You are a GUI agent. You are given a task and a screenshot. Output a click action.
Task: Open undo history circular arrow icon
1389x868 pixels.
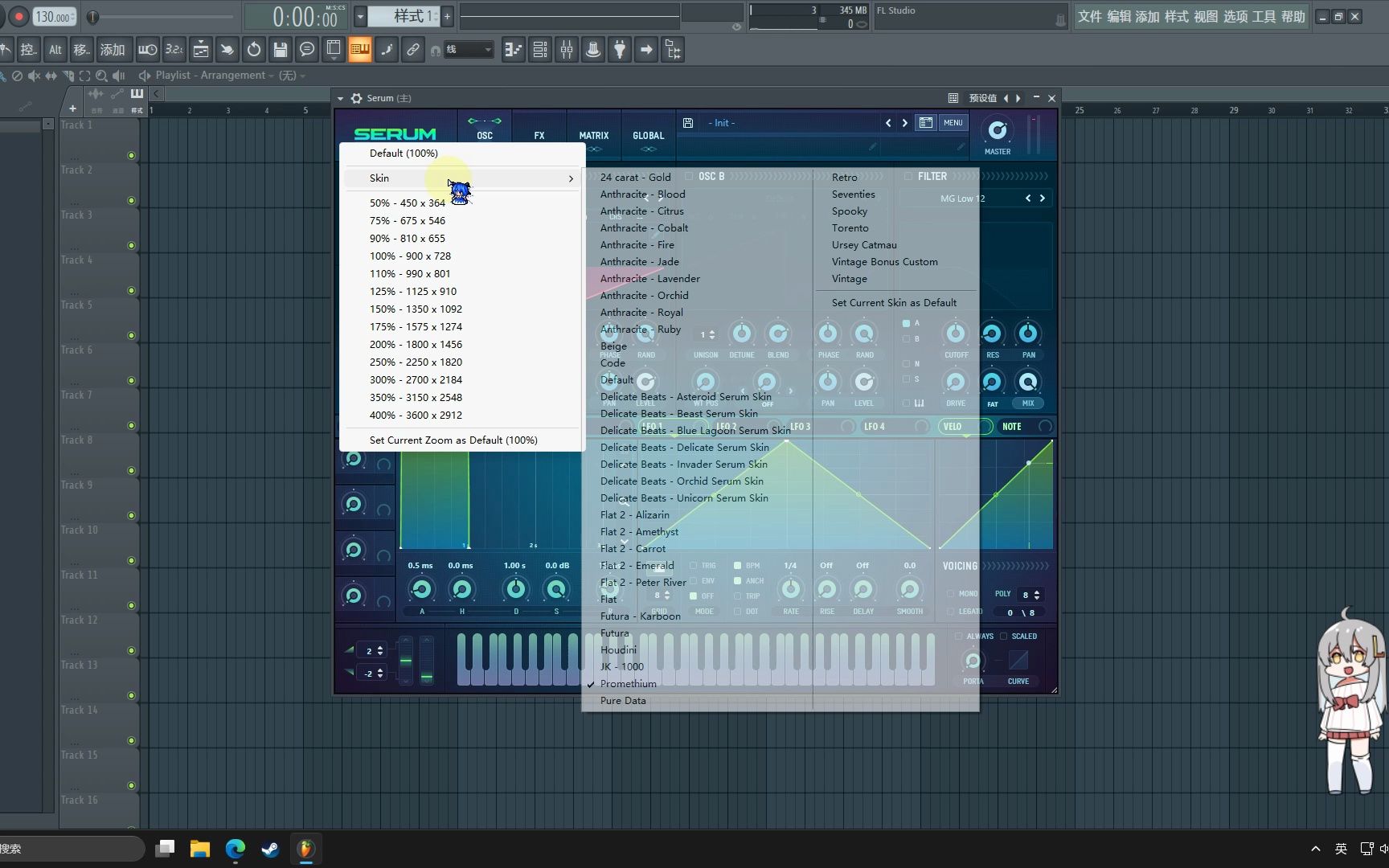[x=254, y=50]
